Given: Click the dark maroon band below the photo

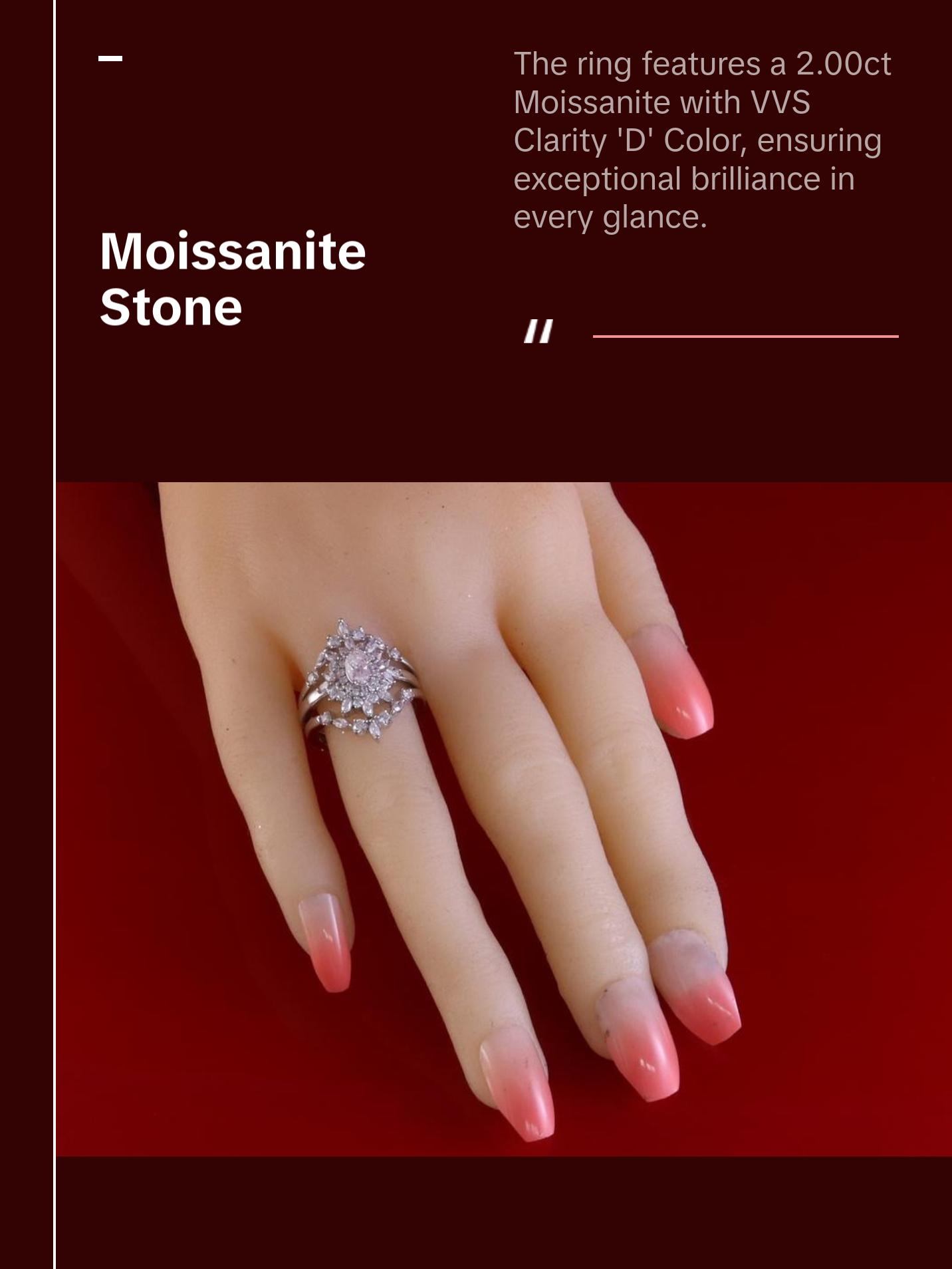Looking at the screenshot, I should pyautogui.click(x=504, y=1212).
